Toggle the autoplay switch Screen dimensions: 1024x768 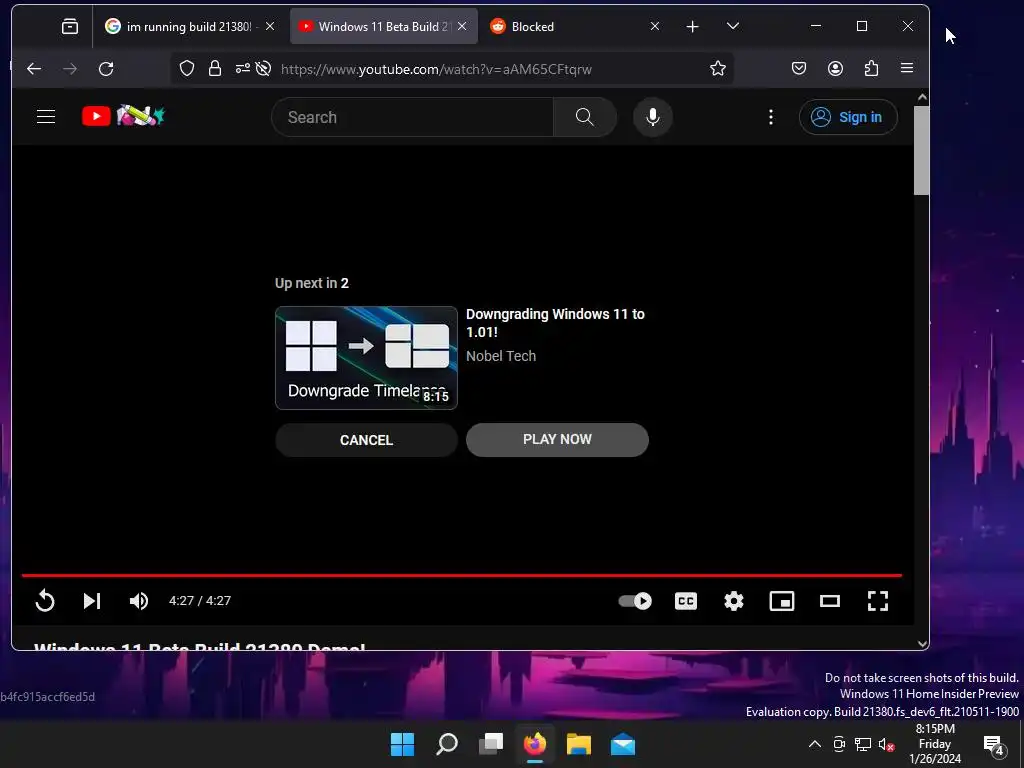(x=635, y=601)
